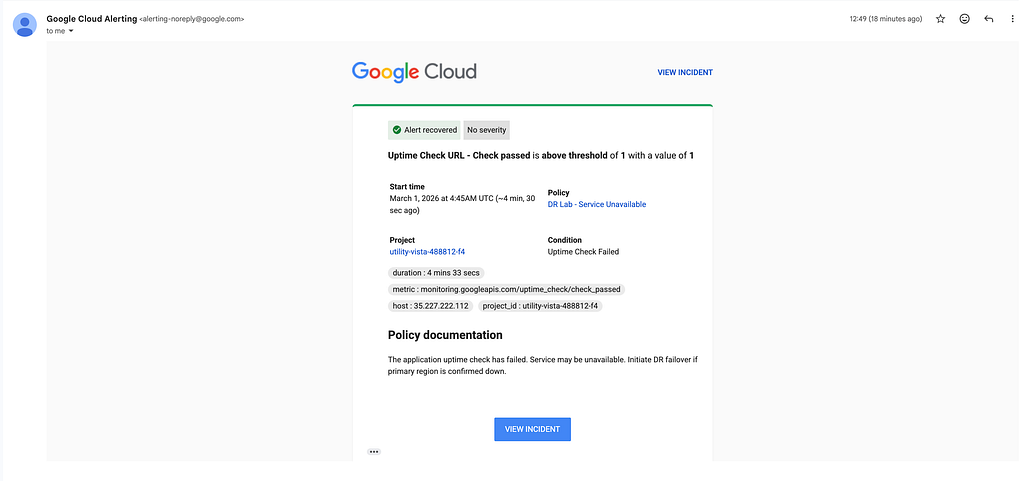The width and height of the screenshot is (1024, 481).
Task: Show trimmed content with the ellipsis button
Action: 374,451
